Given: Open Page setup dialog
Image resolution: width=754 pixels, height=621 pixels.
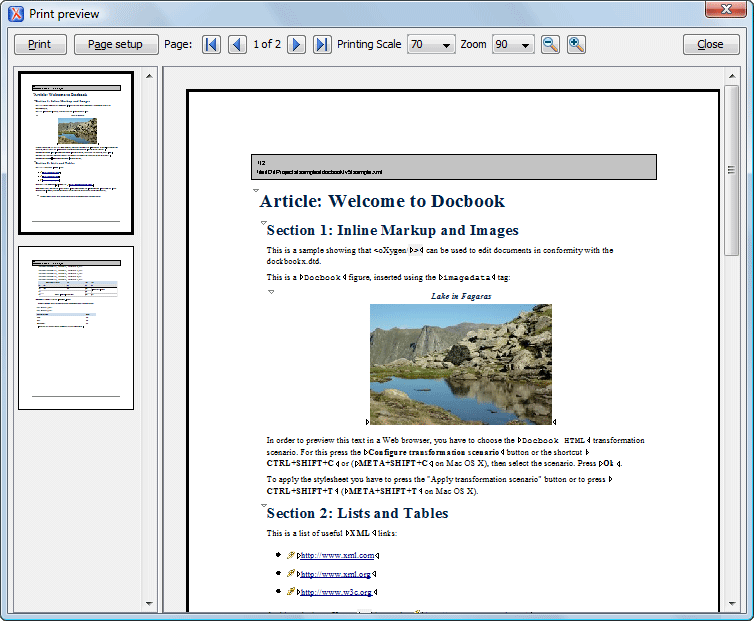Looking at the screenshot, I should (x=115, y=45).
